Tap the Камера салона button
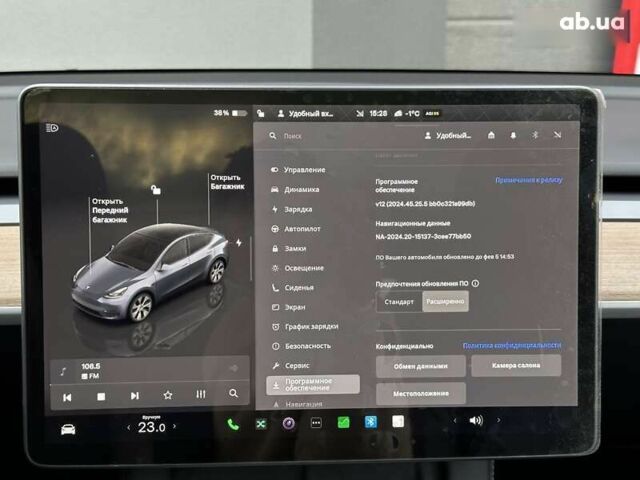Viewport: 640px width, 480px height. click(x=516, y=365)
